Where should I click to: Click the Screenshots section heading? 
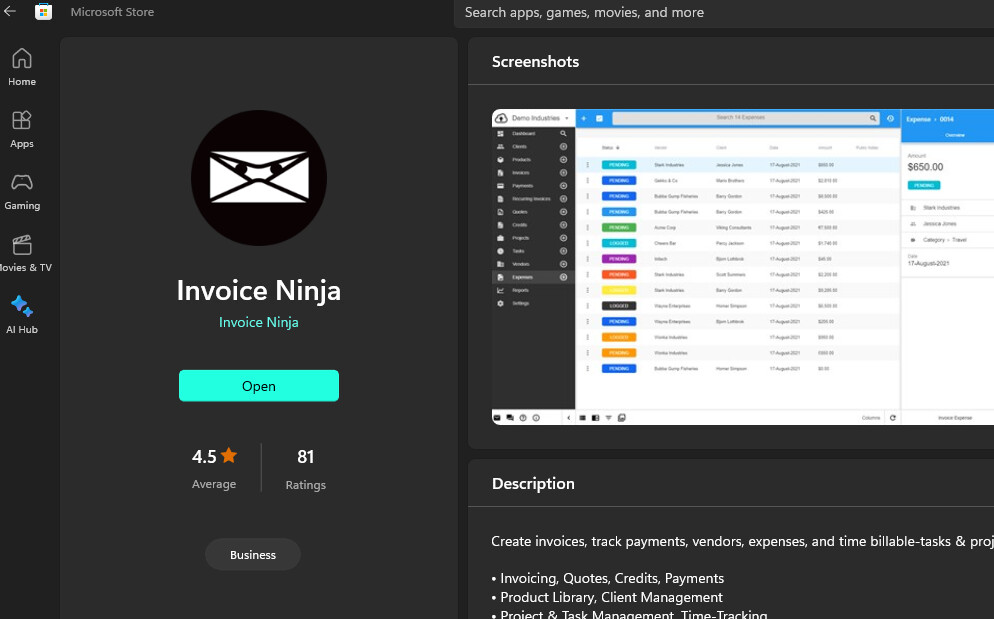[x=535, y=62]
